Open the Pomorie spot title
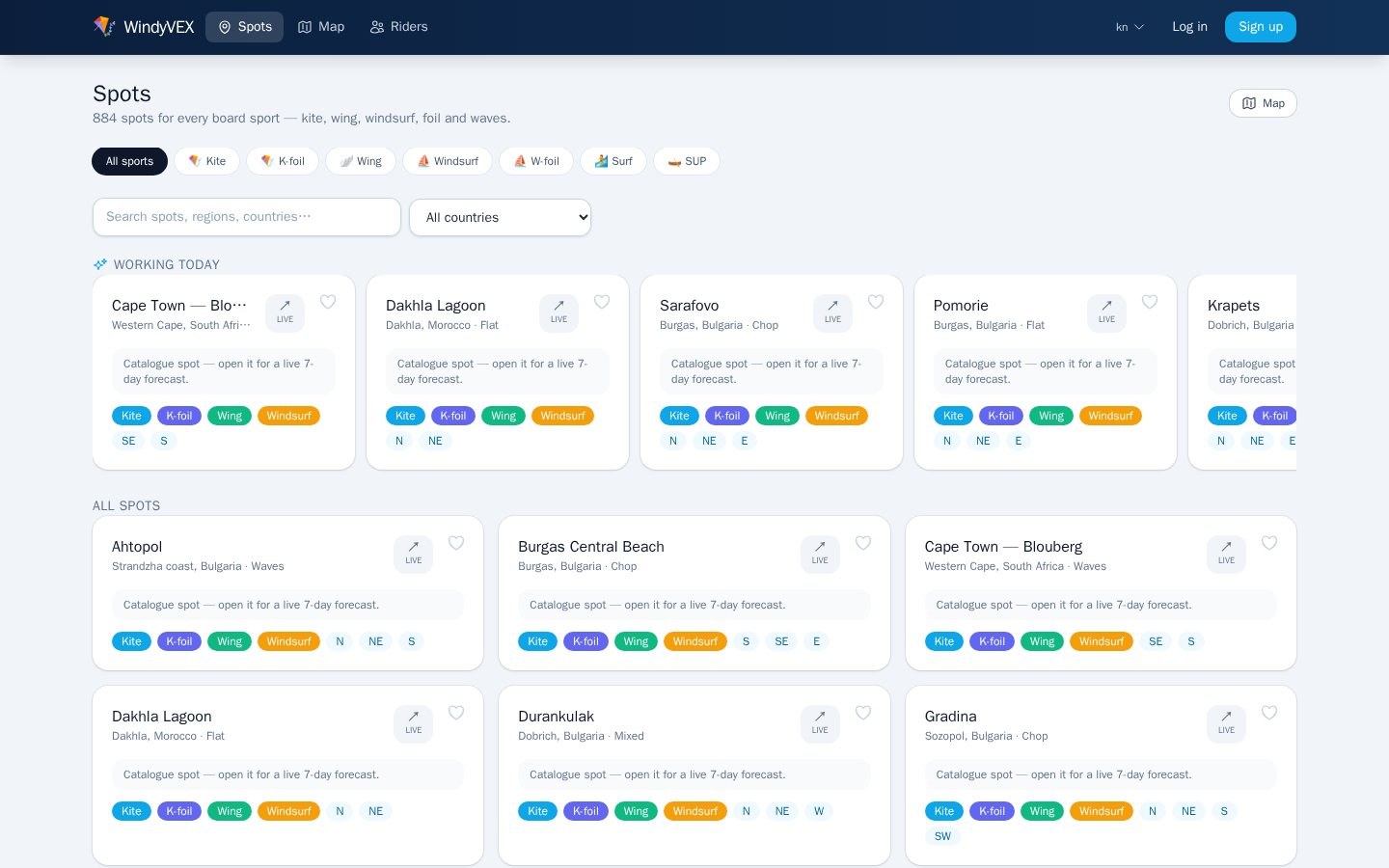This screenshot has width=1389, height=868. tap(961, 306)
